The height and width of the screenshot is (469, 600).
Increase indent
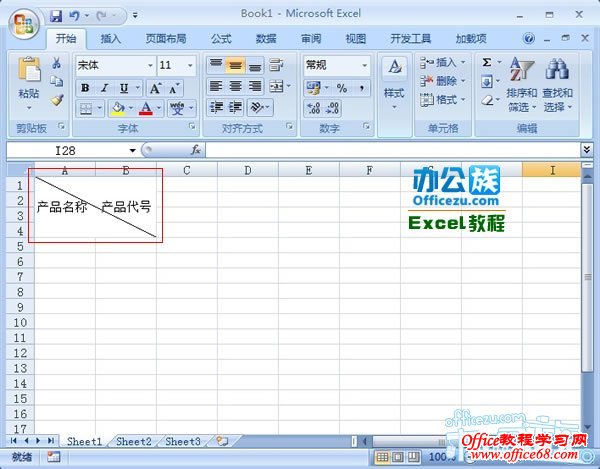point(235,107)
